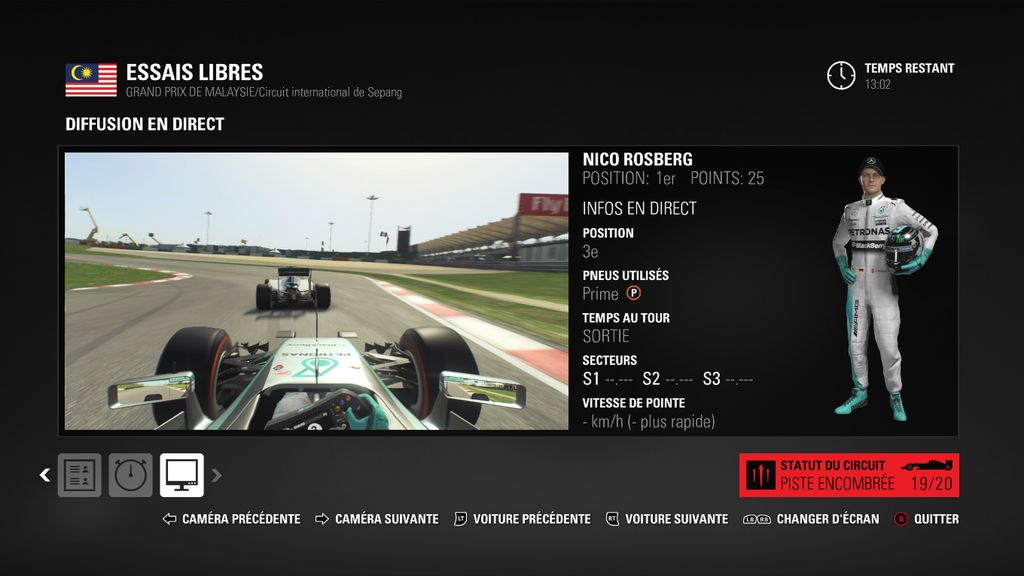This screenshot has height=576, width=1024.
Task: Click the VITESSE DE POINTE km/h value
Action: [x=648, y=422]
